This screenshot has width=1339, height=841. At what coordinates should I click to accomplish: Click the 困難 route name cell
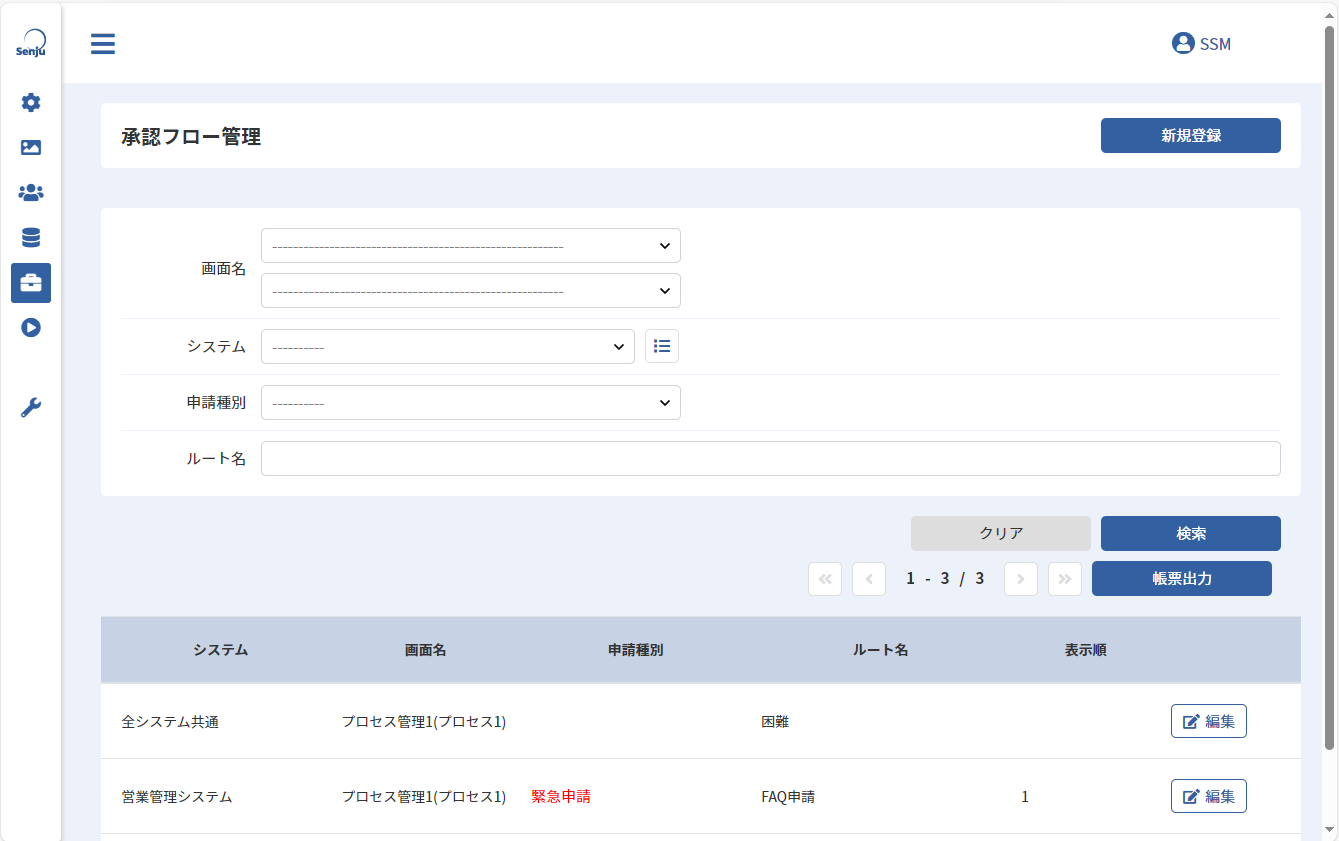point(775,721)
